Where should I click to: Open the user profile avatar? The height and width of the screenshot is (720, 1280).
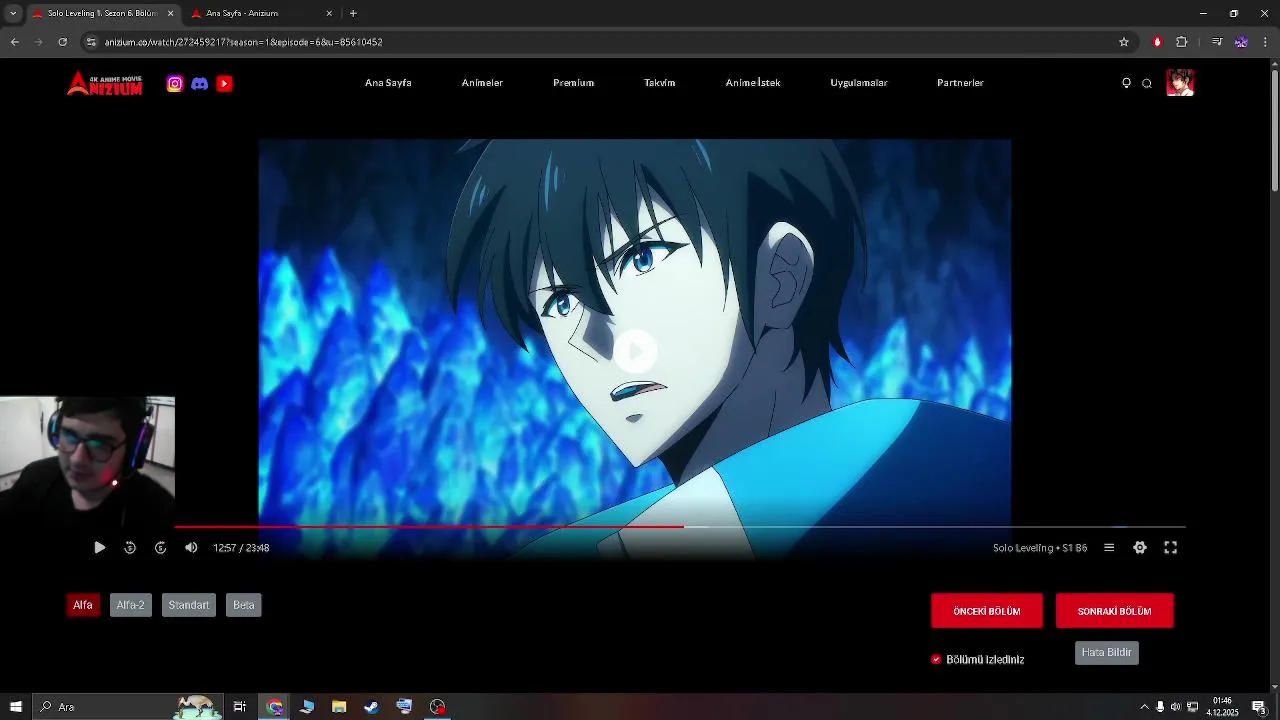click(x=1180, y=83)
